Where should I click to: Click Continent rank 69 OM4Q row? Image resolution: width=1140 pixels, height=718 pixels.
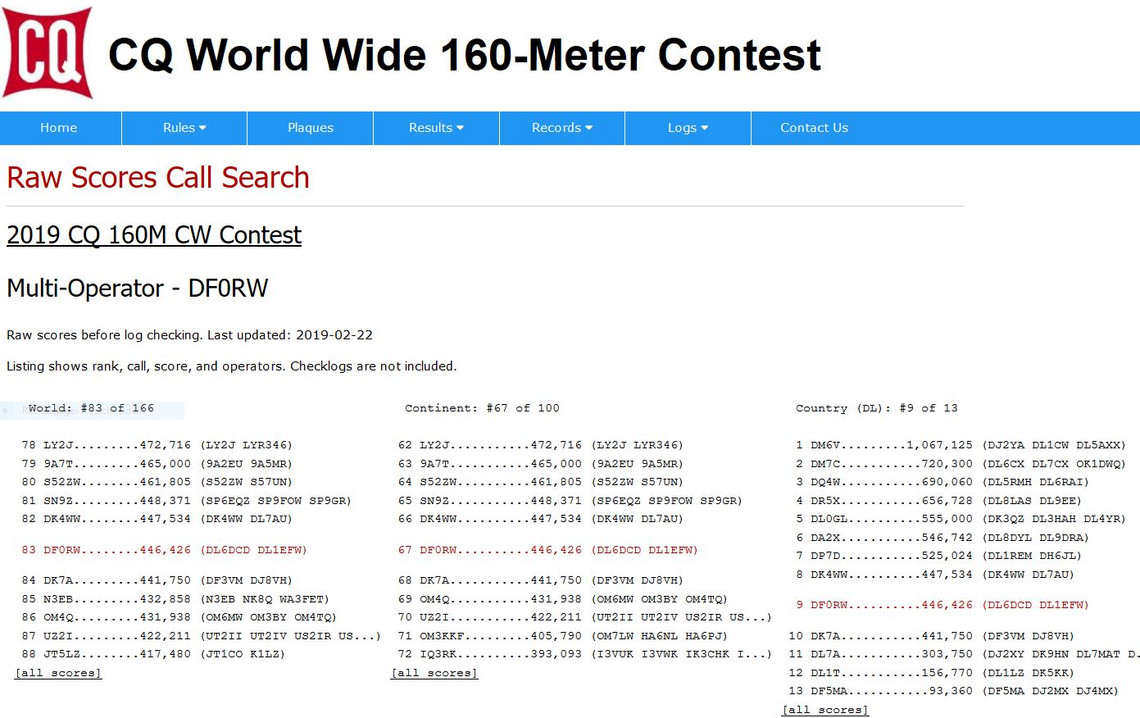[563, 600]
